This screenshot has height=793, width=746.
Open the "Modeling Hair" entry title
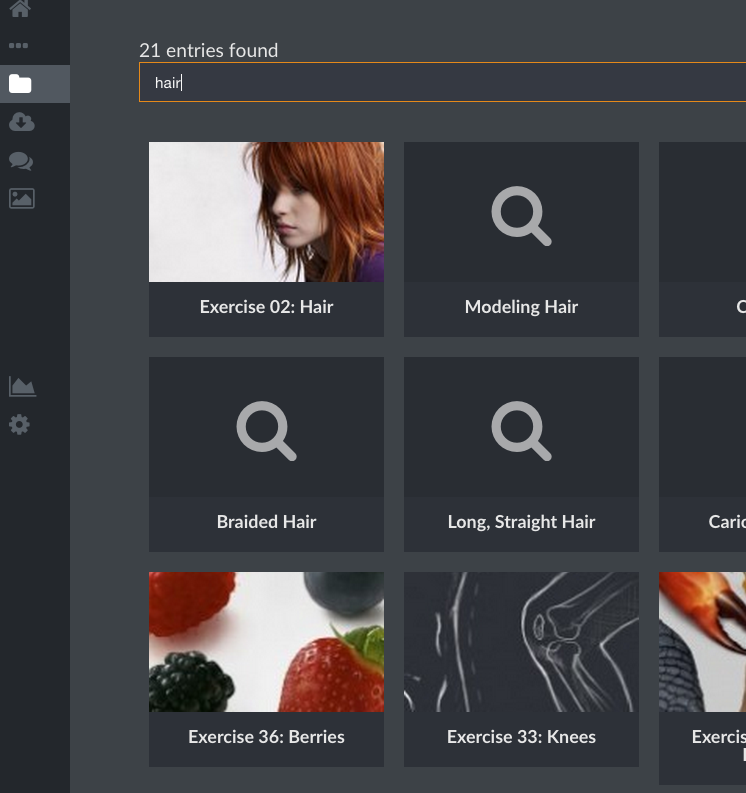[521, 307]
